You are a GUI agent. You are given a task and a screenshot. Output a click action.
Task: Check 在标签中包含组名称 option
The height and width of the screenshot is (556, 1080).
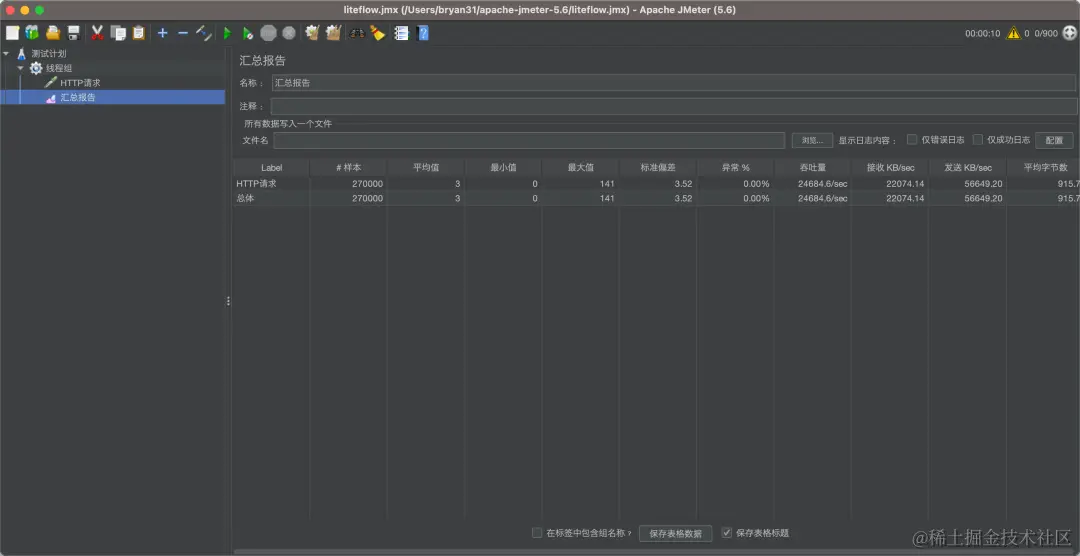click(x=537, y=533)
